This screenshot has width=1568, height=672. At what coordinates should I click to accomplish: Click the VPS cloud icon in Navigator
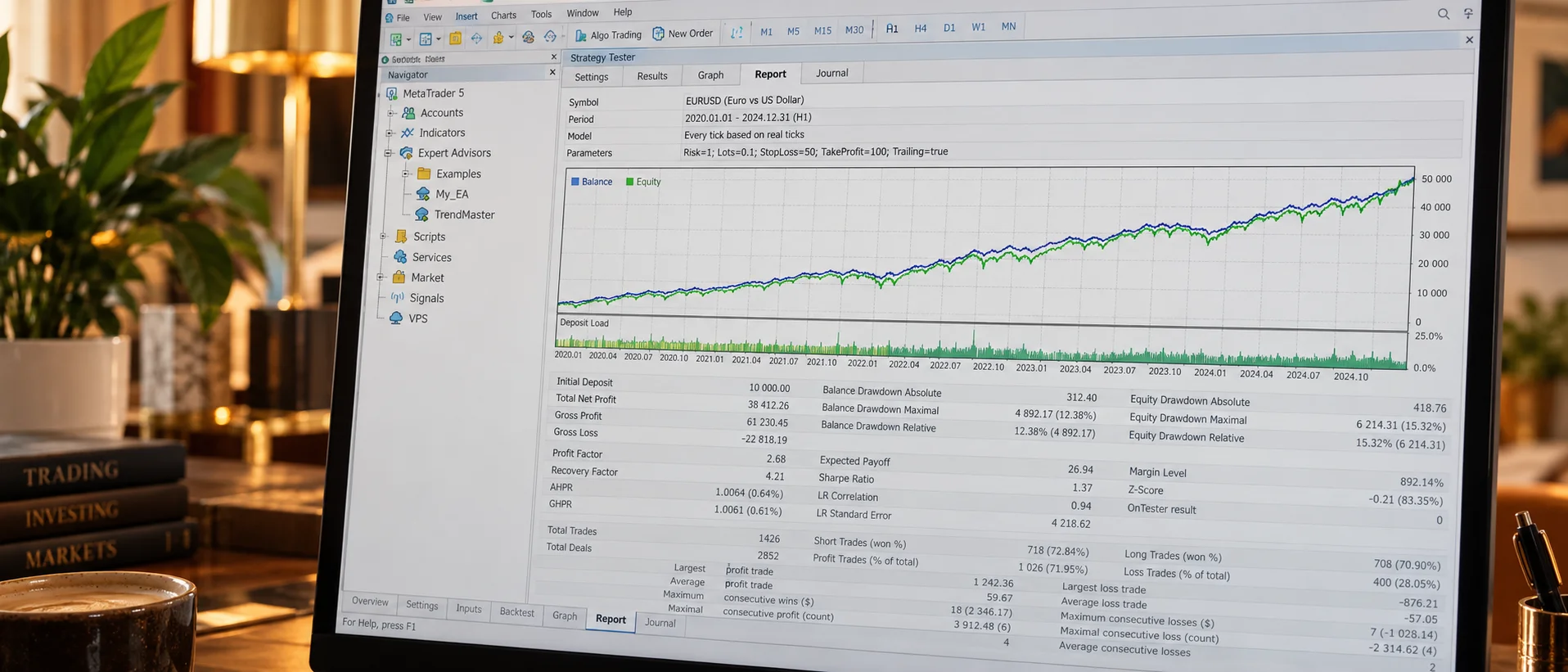pyautogui.click(x=396, y=318)
